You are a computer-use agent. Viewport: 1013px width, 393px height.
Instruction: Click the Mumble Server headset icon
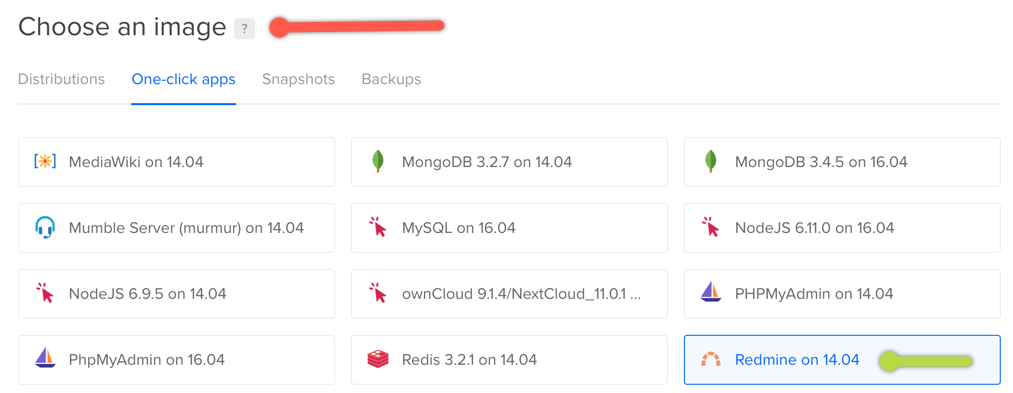click(x=45, y=228)
